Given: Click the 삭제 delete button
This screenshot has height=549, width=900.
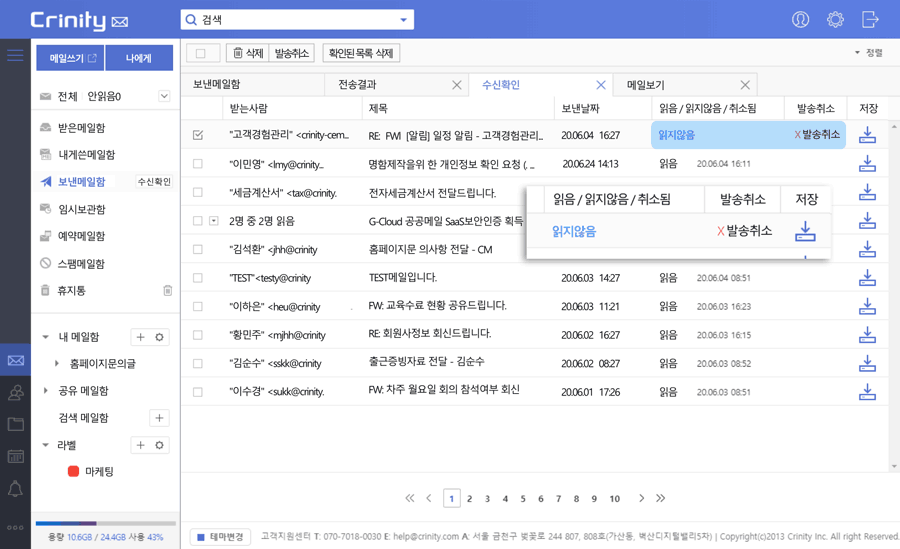Looking at the screenshot, I should tap(248, 53).
